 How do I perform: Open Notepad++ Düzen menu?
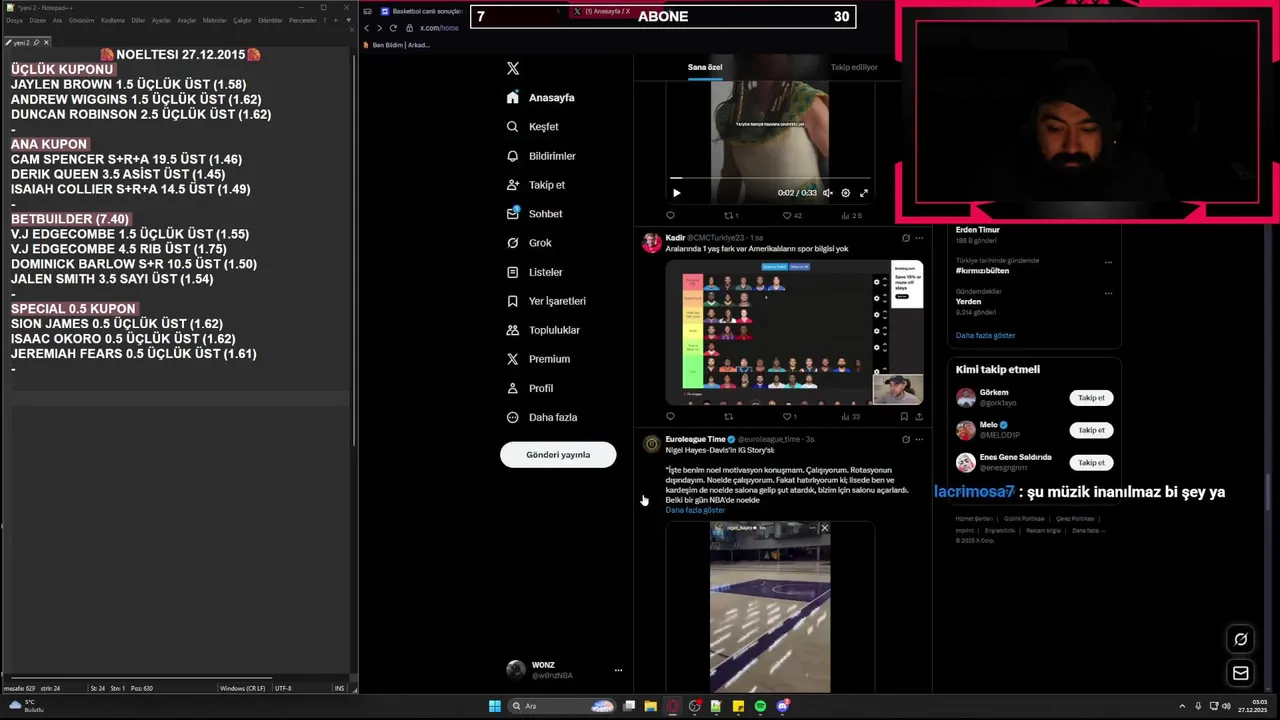[x=38, y=20]
